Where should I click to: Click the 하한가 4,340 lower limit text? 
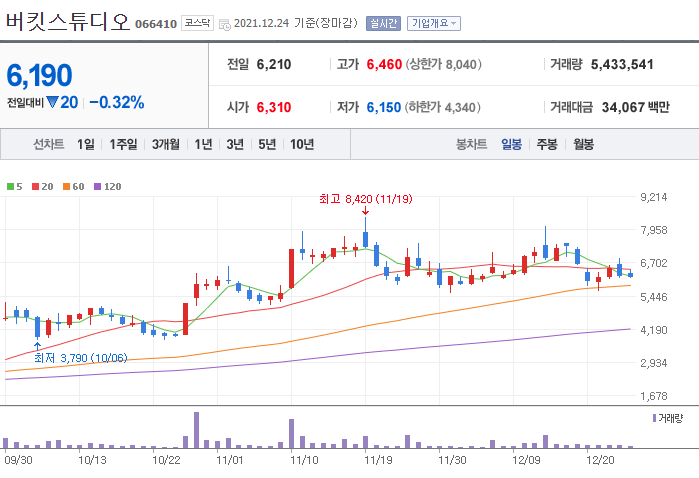(x=442, y=107)
